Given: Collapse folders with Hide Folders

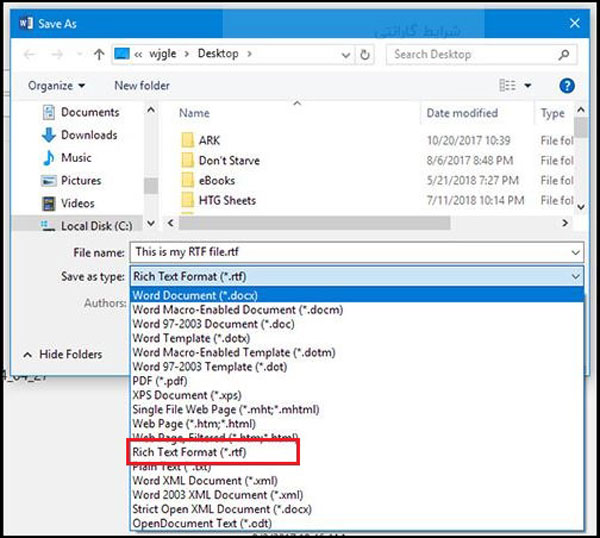Looking at the screenshot, I should click(x=63, y=354).
